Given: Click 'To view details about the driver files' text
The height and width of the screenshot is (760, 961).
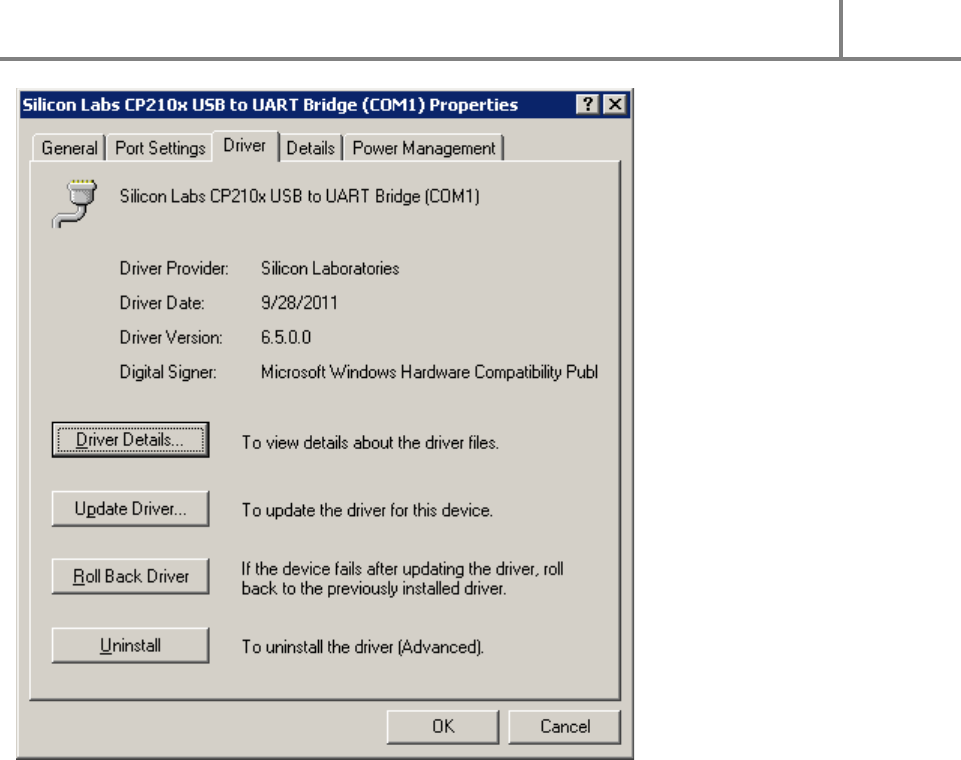Looking at the screenshot, I should 370,443.
